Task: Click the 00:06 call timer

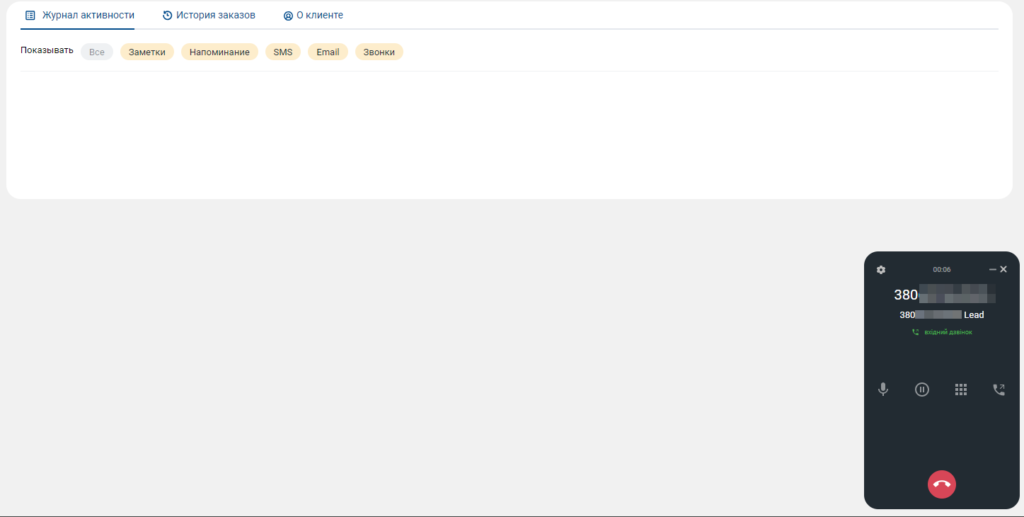Action: pyautogui.click(x=941, y=270)
